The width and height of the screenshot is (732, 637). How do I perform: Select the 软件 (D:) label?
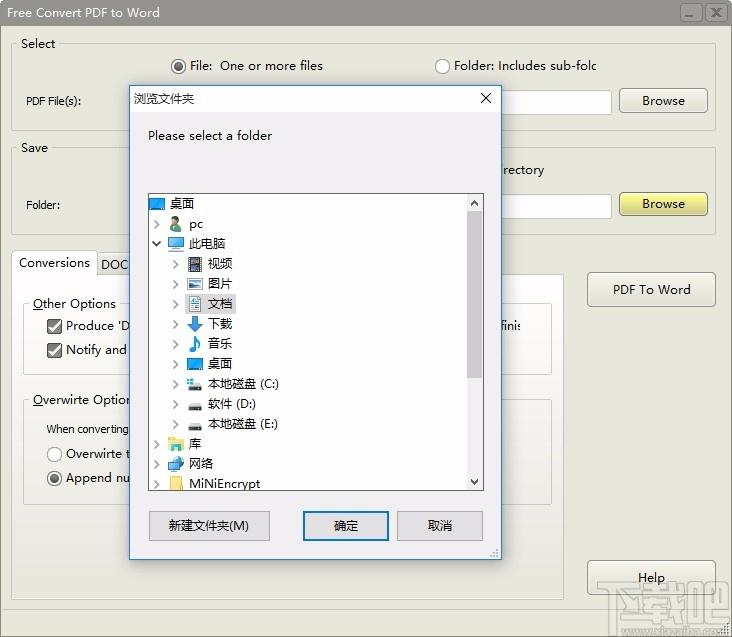click(232, 404)
